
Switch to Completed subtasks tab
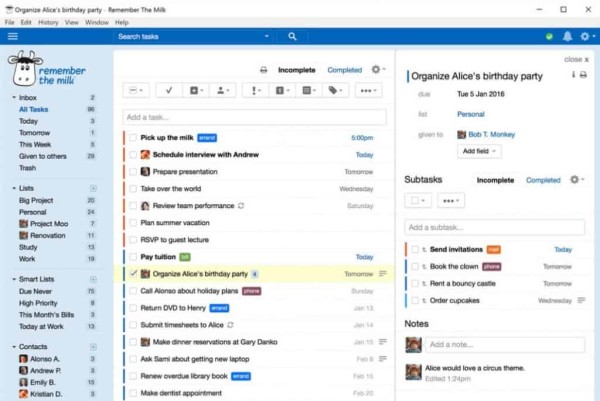(543, 180)
